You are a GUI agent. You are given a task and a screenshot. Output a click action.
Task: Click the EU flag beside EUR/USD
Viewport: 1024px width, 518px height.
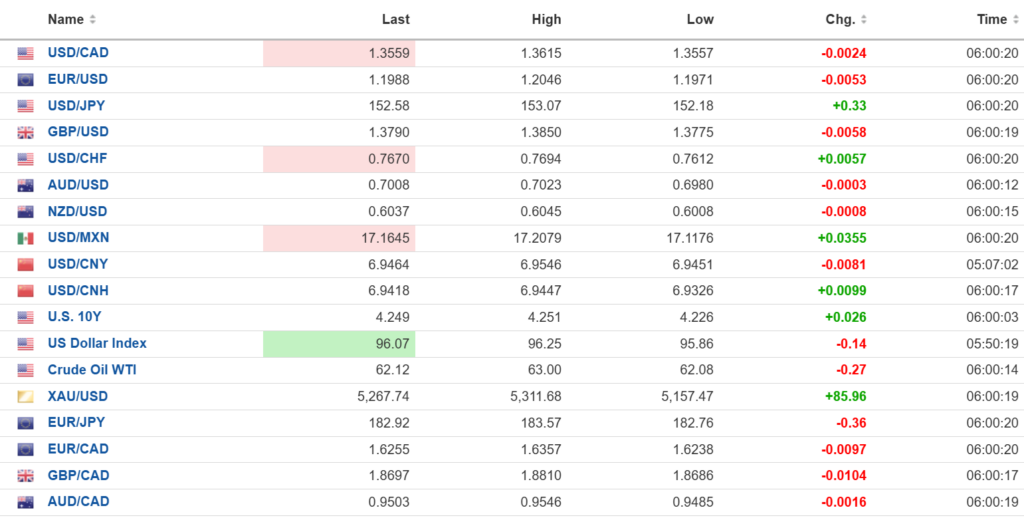coord(26,79)
